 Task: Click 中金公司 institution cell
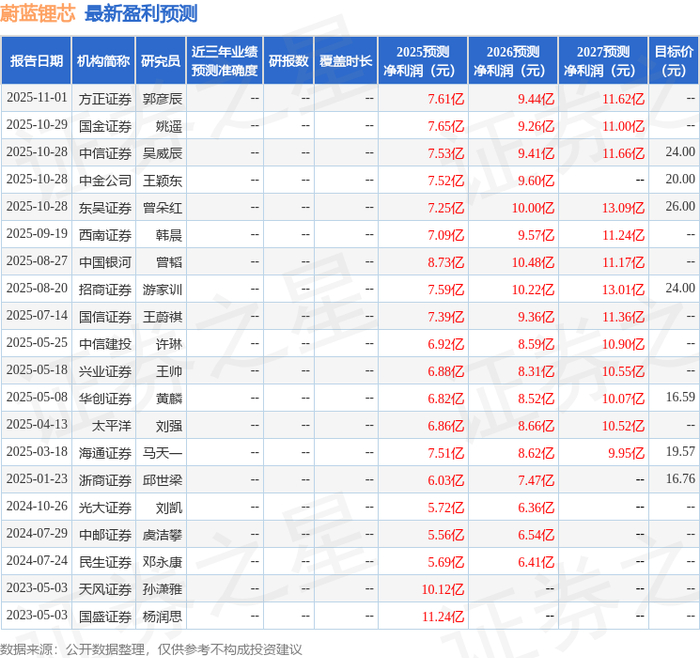(105, 180)
